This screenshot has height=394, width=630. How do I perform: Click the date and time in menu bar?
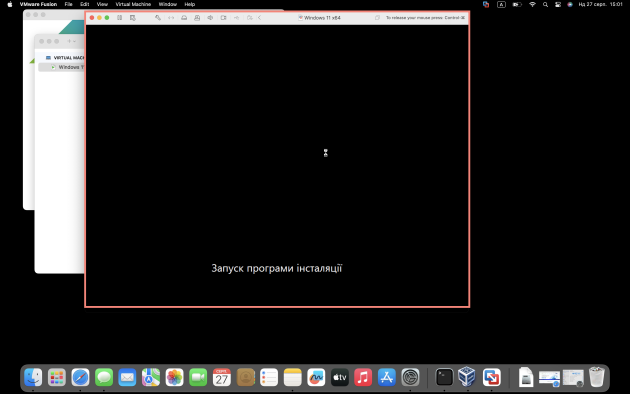click(x=600, y=4)
